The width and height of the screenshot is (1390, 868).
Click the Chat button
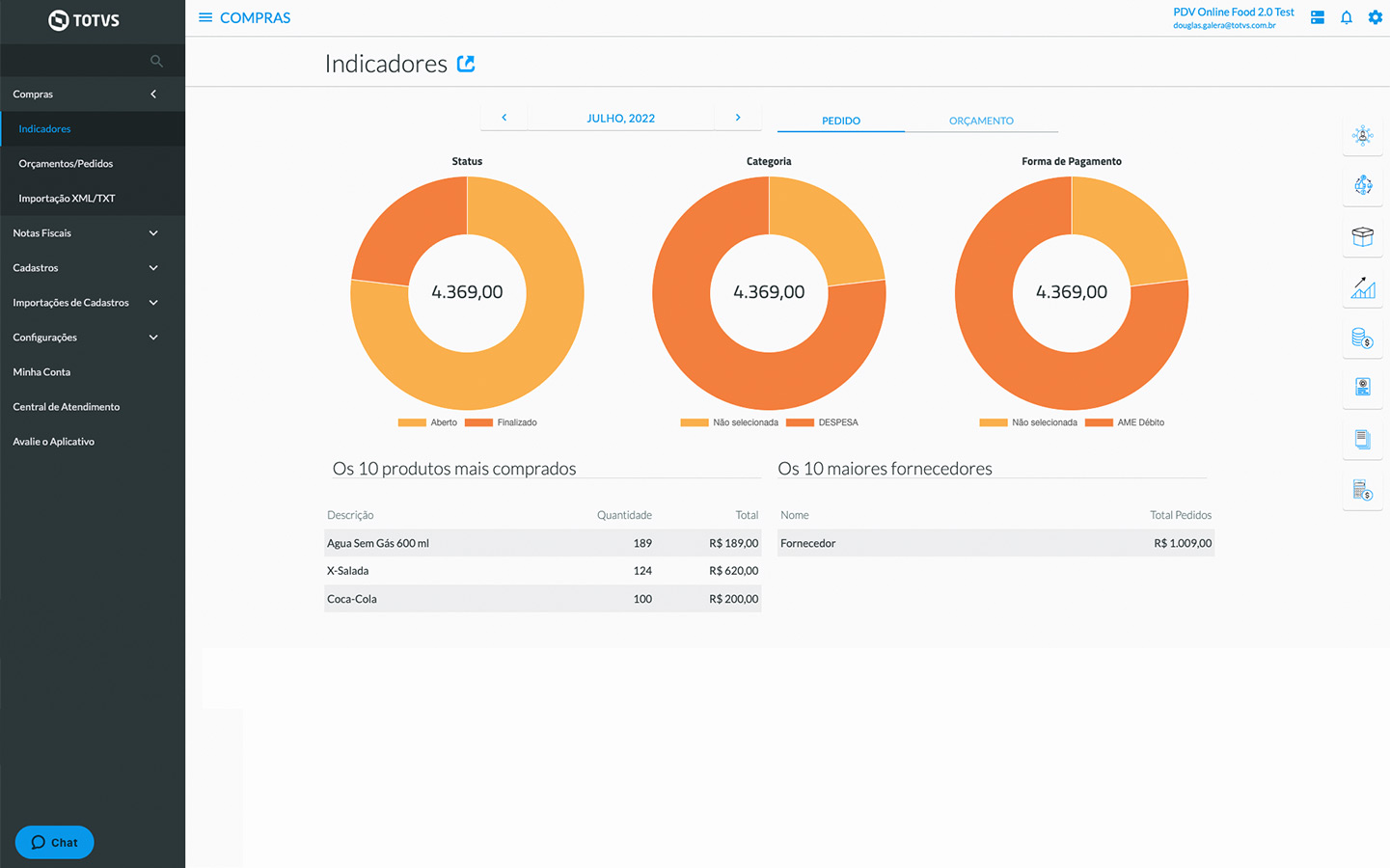point(54,842)
